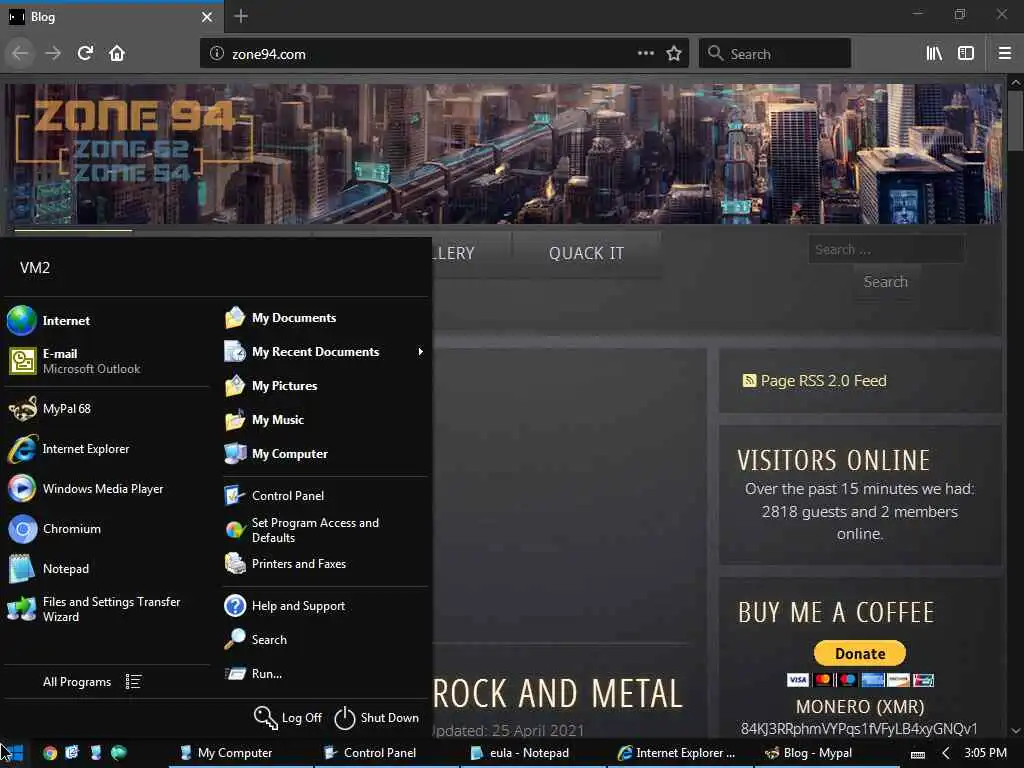This screenshot has width=1024, height=768.
Task: Switch to eula - Notepad taskbar window
Action: 534,753
